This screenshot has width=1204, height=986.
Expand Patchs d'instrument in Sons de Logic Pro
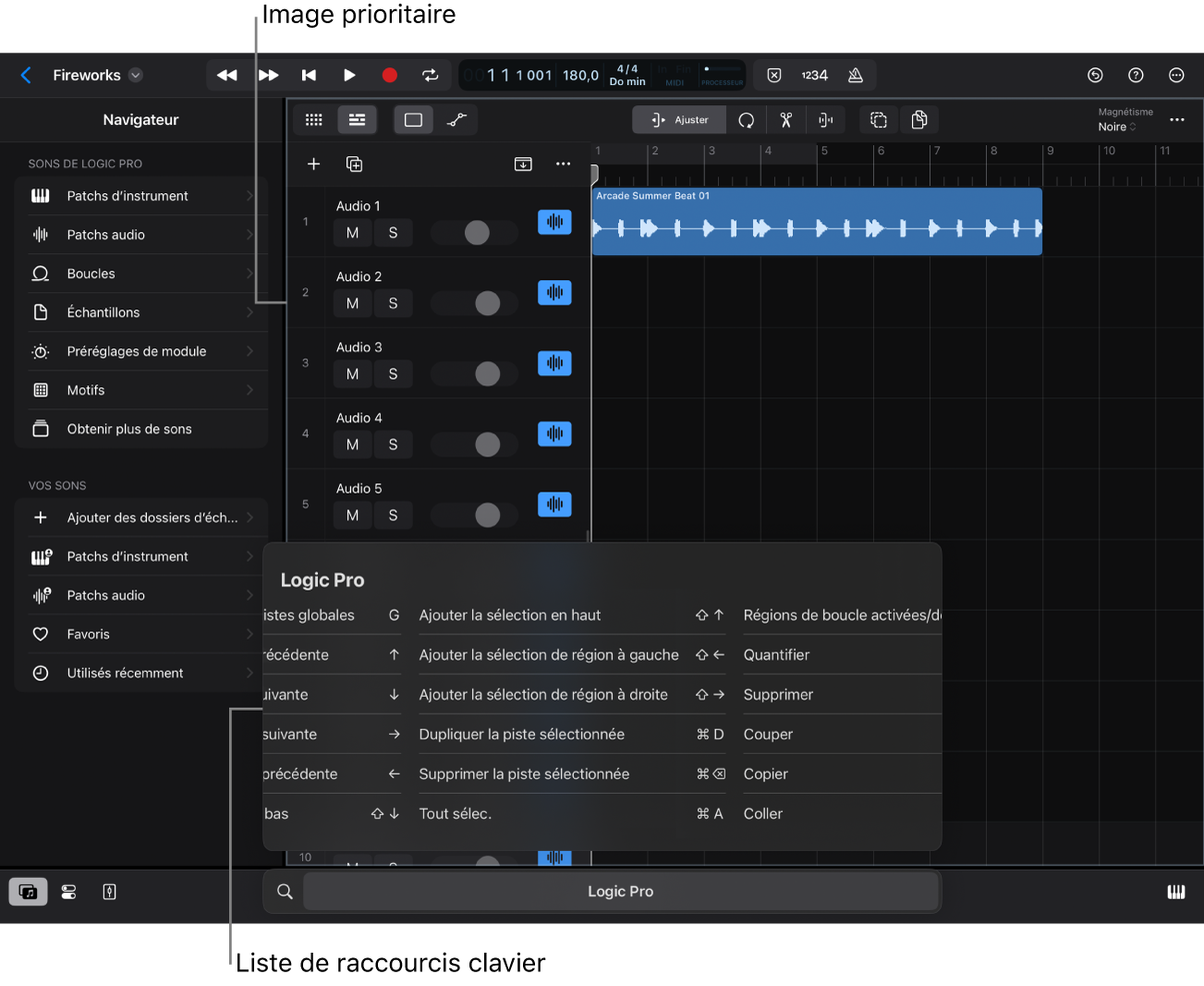pyautogui.click(x=140, y=196)
